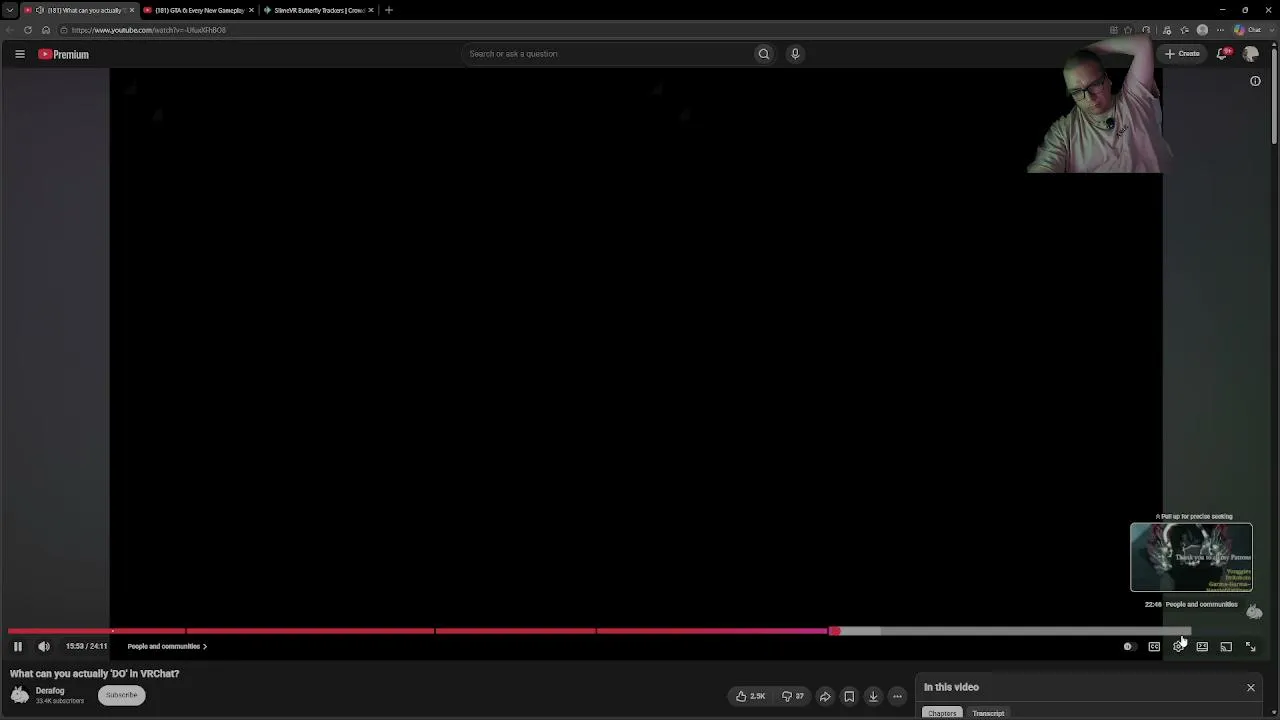This screenshot has height=720, width=1280.
Task: Search with your voice microphone
Action: coord(795,54)
